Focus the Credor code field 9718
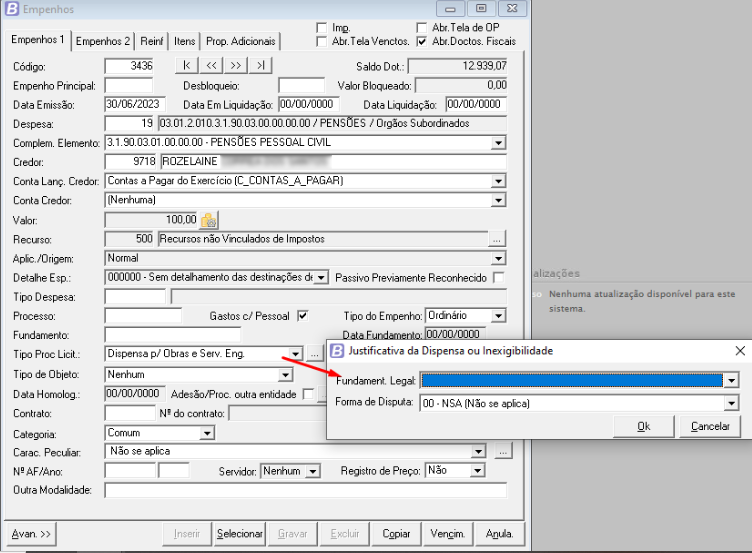Image resolution: width=752 pixels, height=553 pixels. (x=130, y=162)
